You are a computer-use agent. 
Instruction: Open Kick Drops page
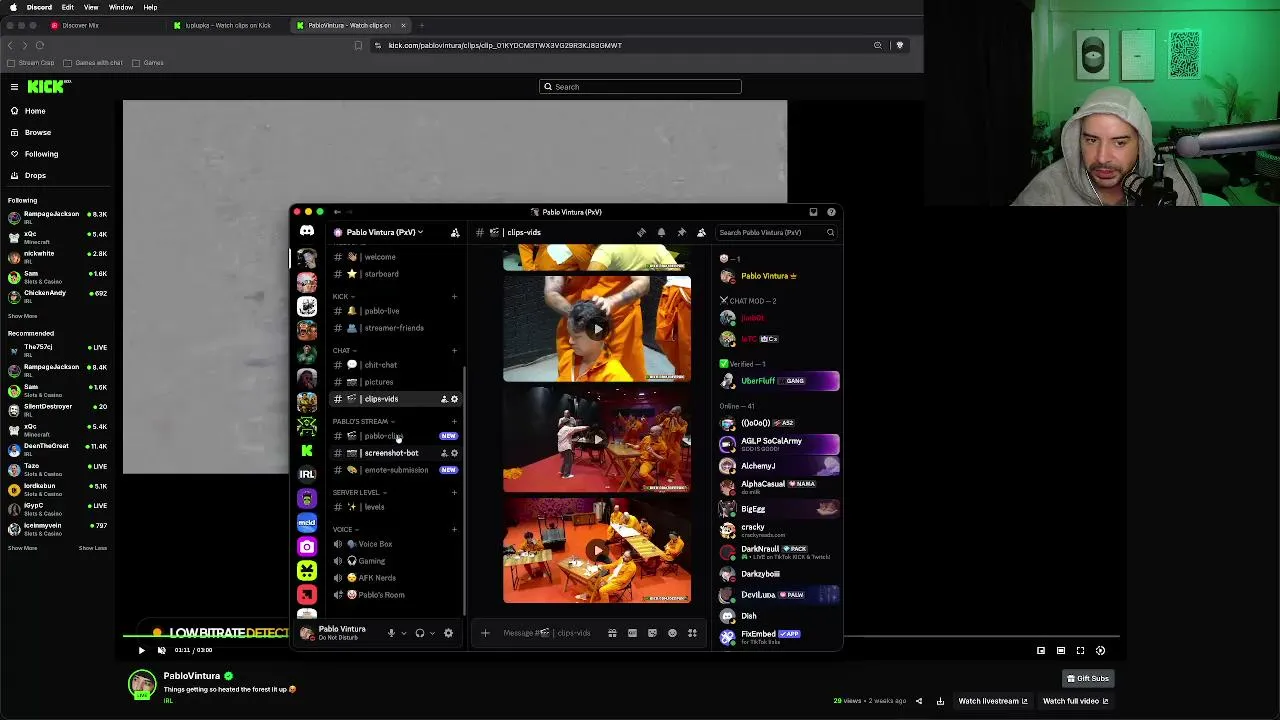point(35,175)
